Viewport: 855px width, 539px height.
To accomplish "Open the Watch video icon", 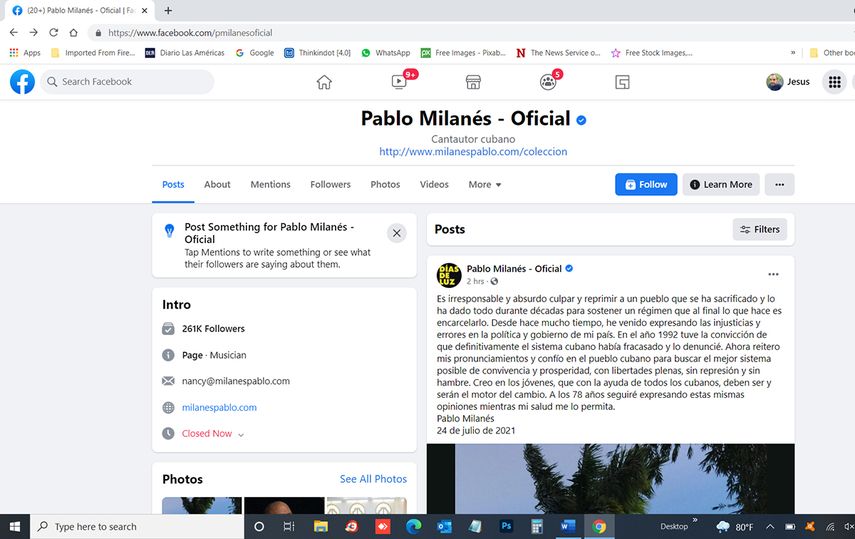I will [x=399, y=82].
